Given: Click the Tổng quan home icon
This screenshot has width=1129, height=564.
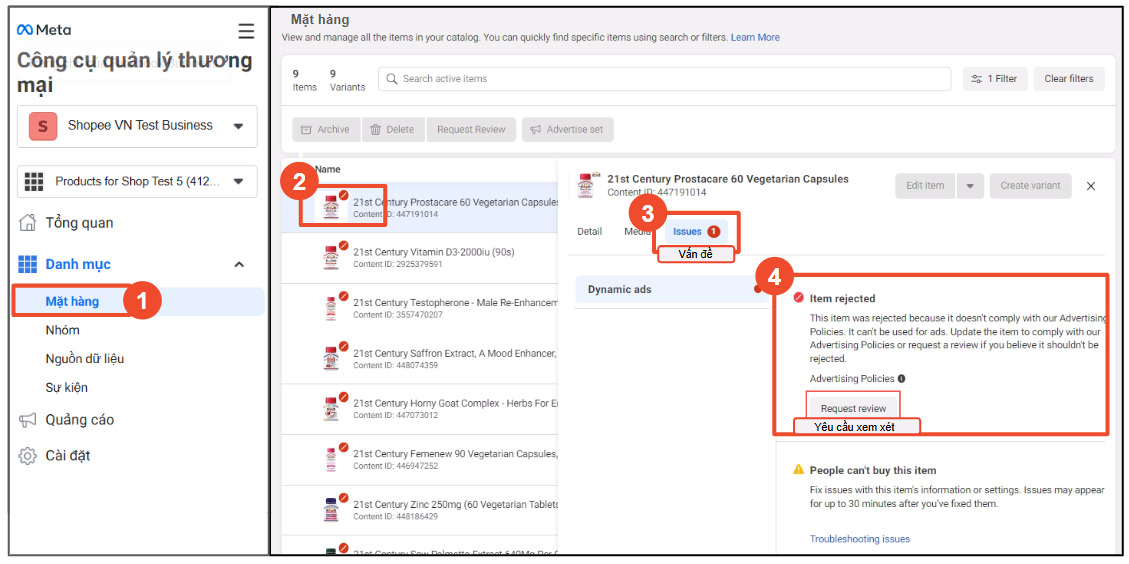Looking at the screenshot, I should tap(28, 223).
